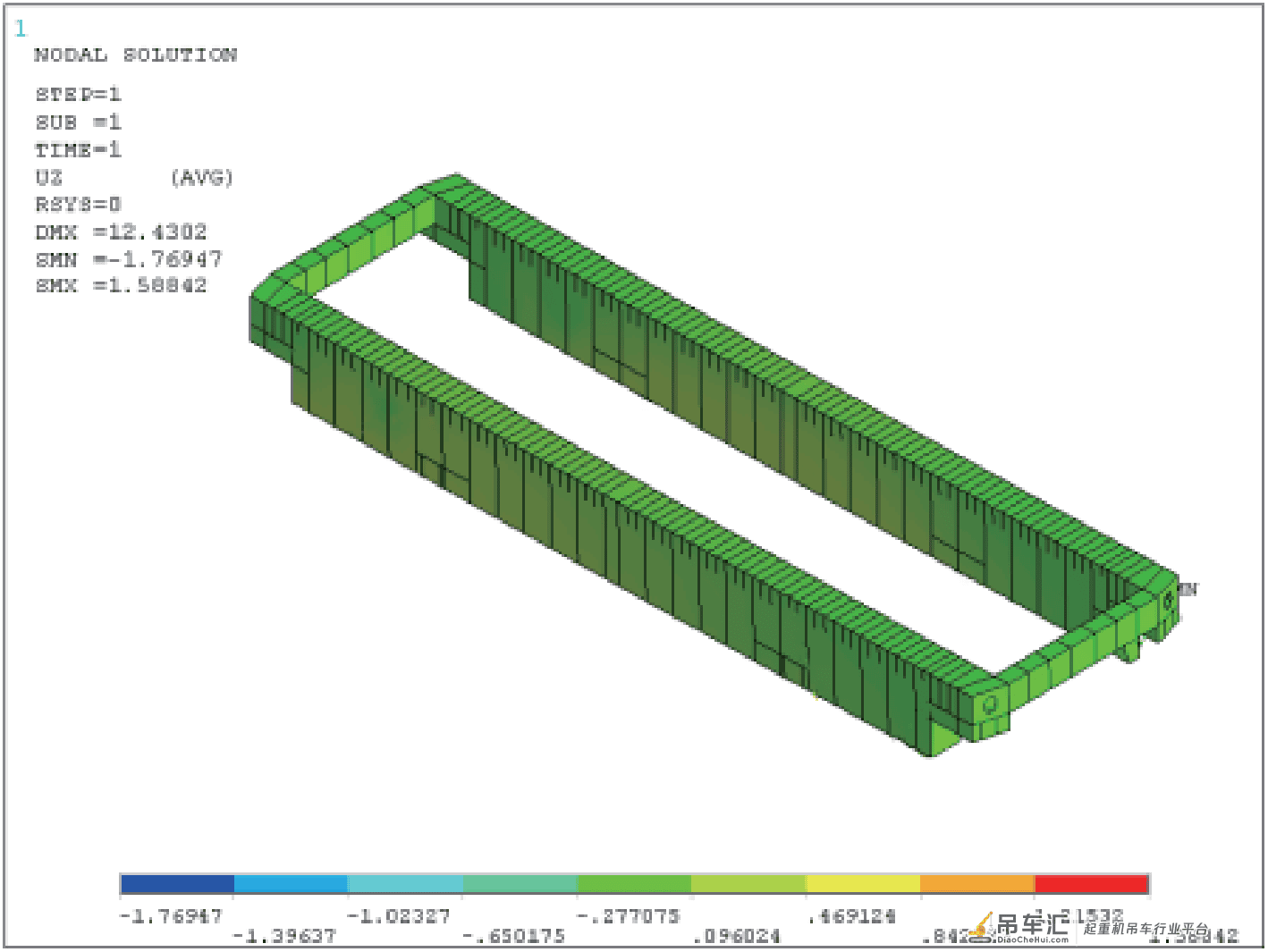This screenshot has width=1268, height=952.
Task: Click the TIME=1 label
Action: coord(78,149)
